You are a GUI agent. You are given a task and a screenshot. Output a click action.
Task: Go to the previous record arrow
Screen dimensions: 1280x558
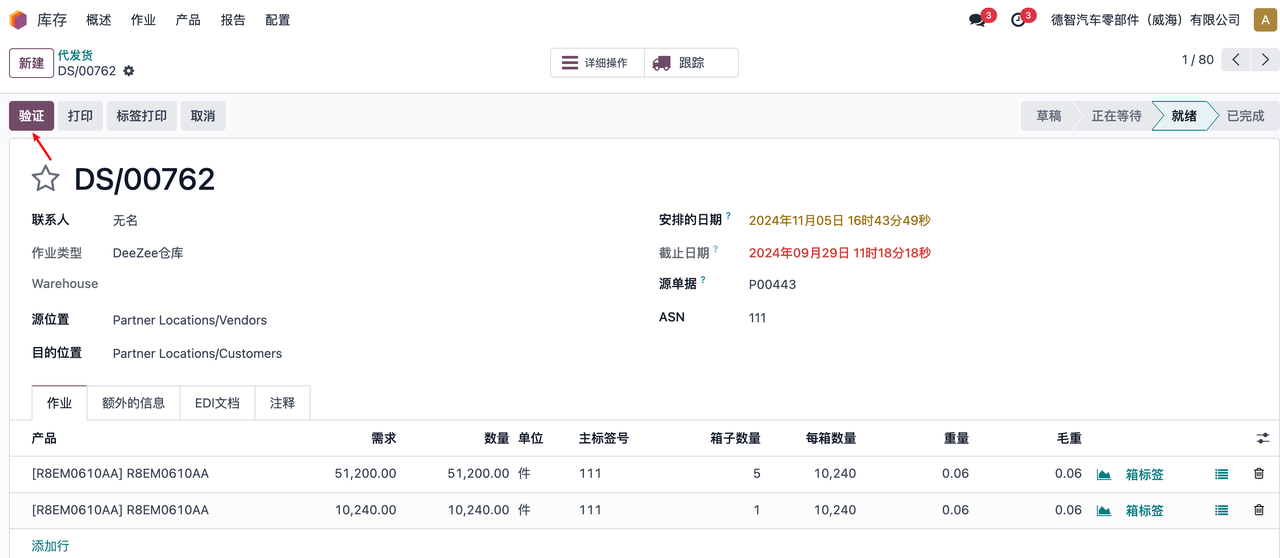(1237, 60)
